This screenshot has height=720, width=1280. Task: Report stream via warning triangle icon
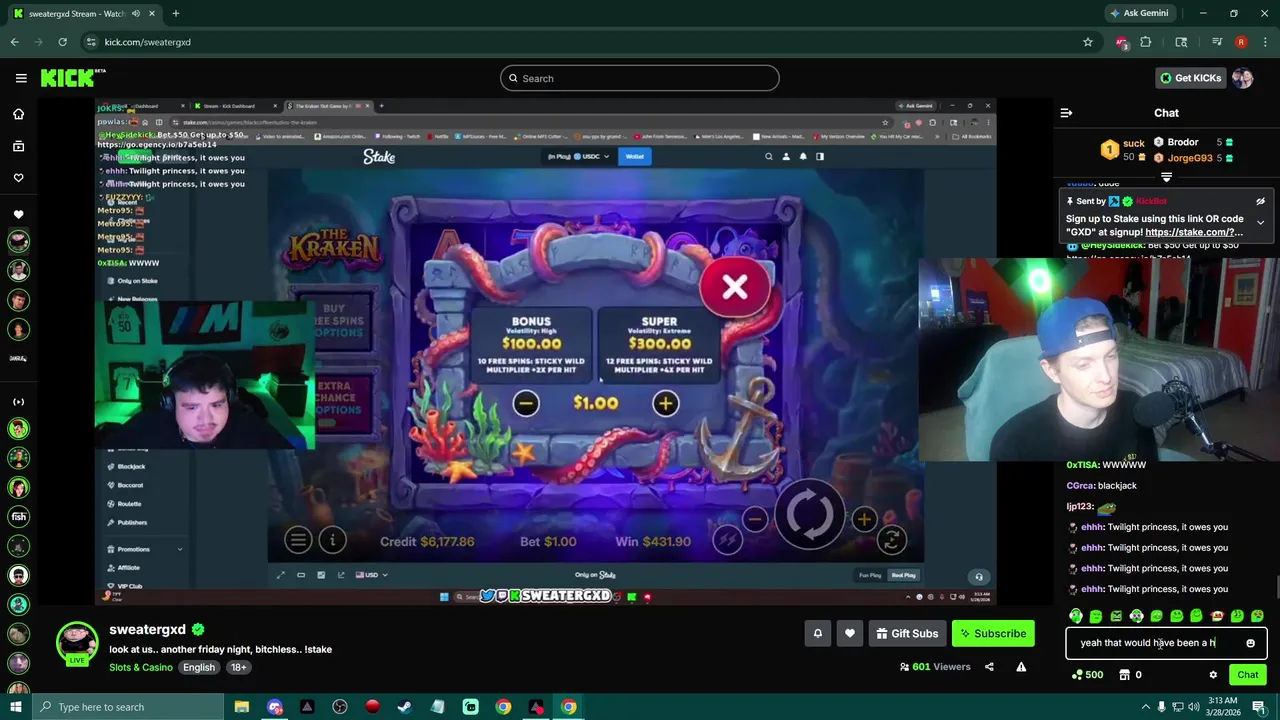tap(1021, 667)
